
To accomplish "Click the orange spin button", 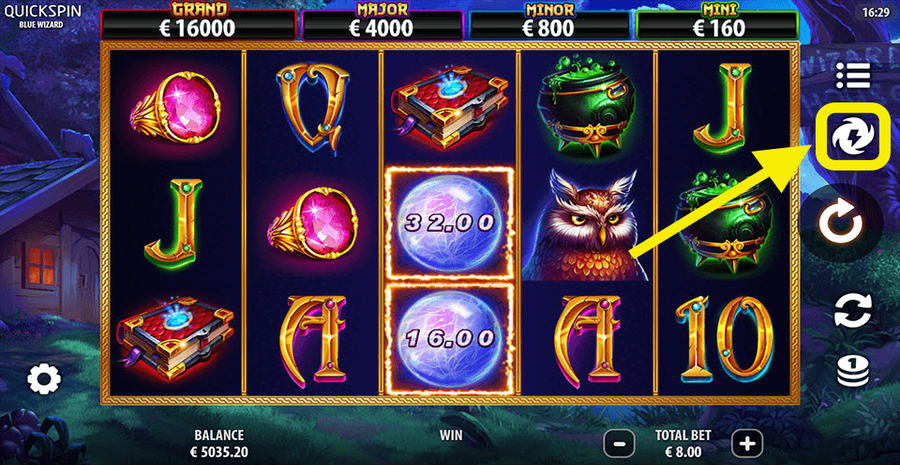I will click(x=841, y=223).
